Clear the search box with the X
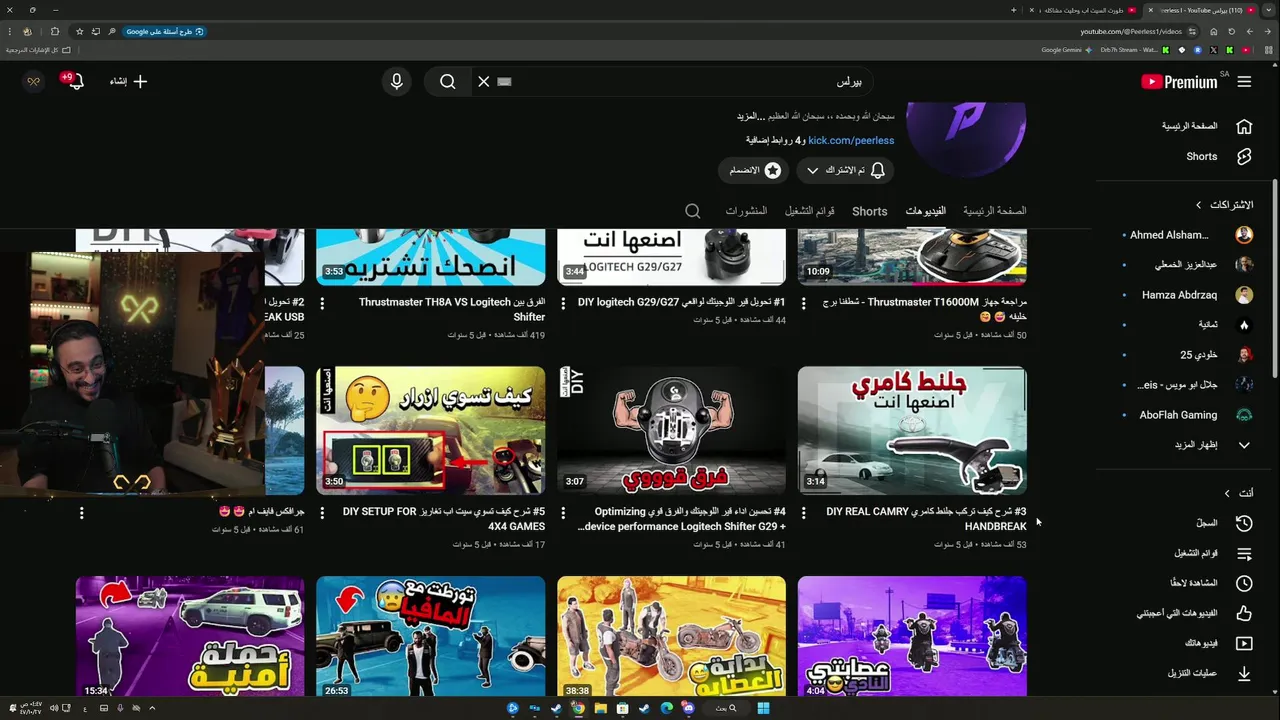The width and height of the screenshot is (1280, 720). (x=484, y=82)
